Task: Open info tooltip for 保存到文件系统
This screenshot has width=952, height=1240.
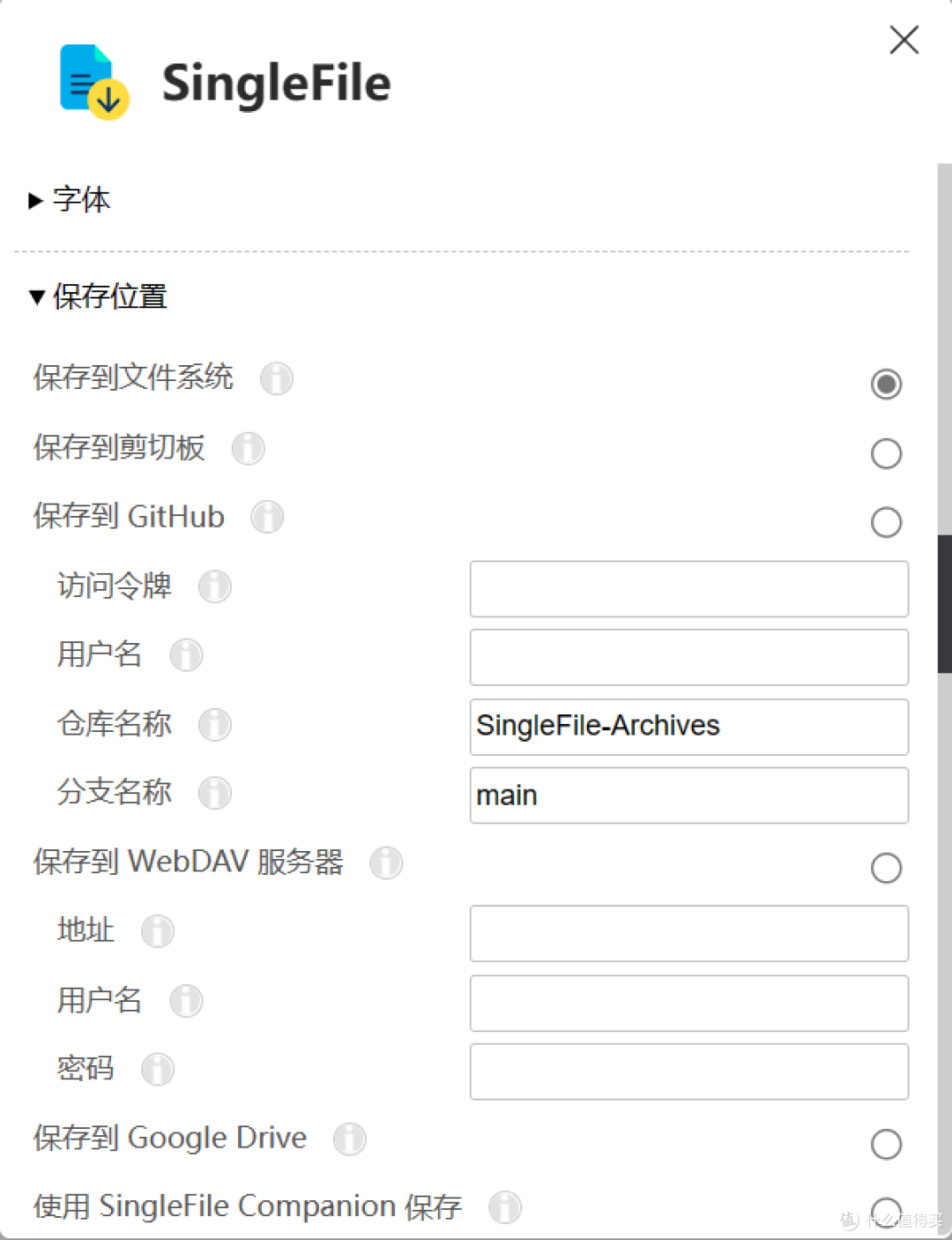Action: tap(277, 378)
